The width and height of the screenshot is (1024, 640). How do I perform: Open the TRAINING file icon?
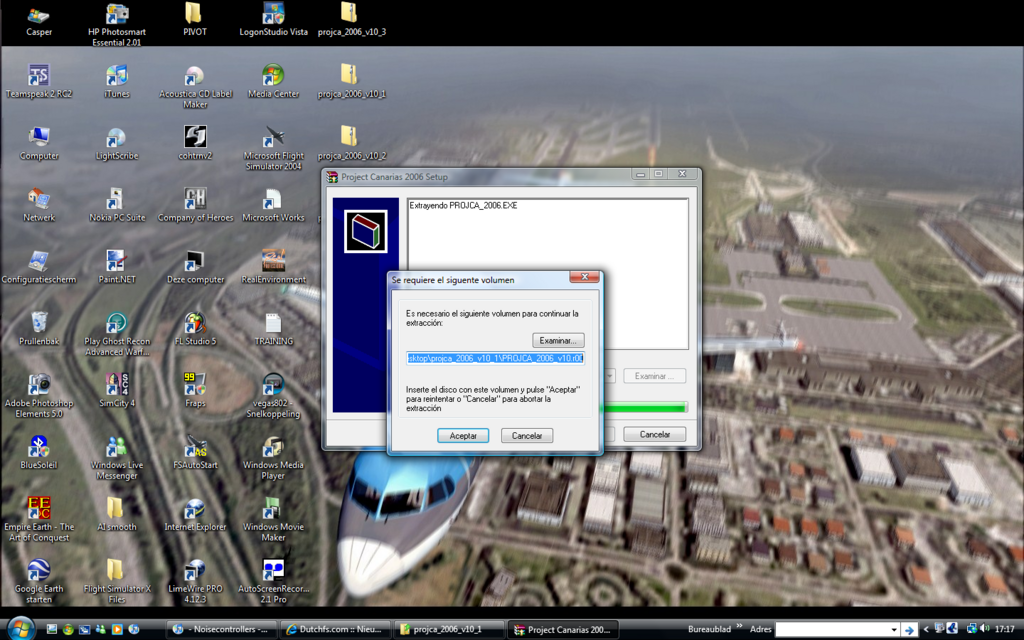[x=273, y=328]
